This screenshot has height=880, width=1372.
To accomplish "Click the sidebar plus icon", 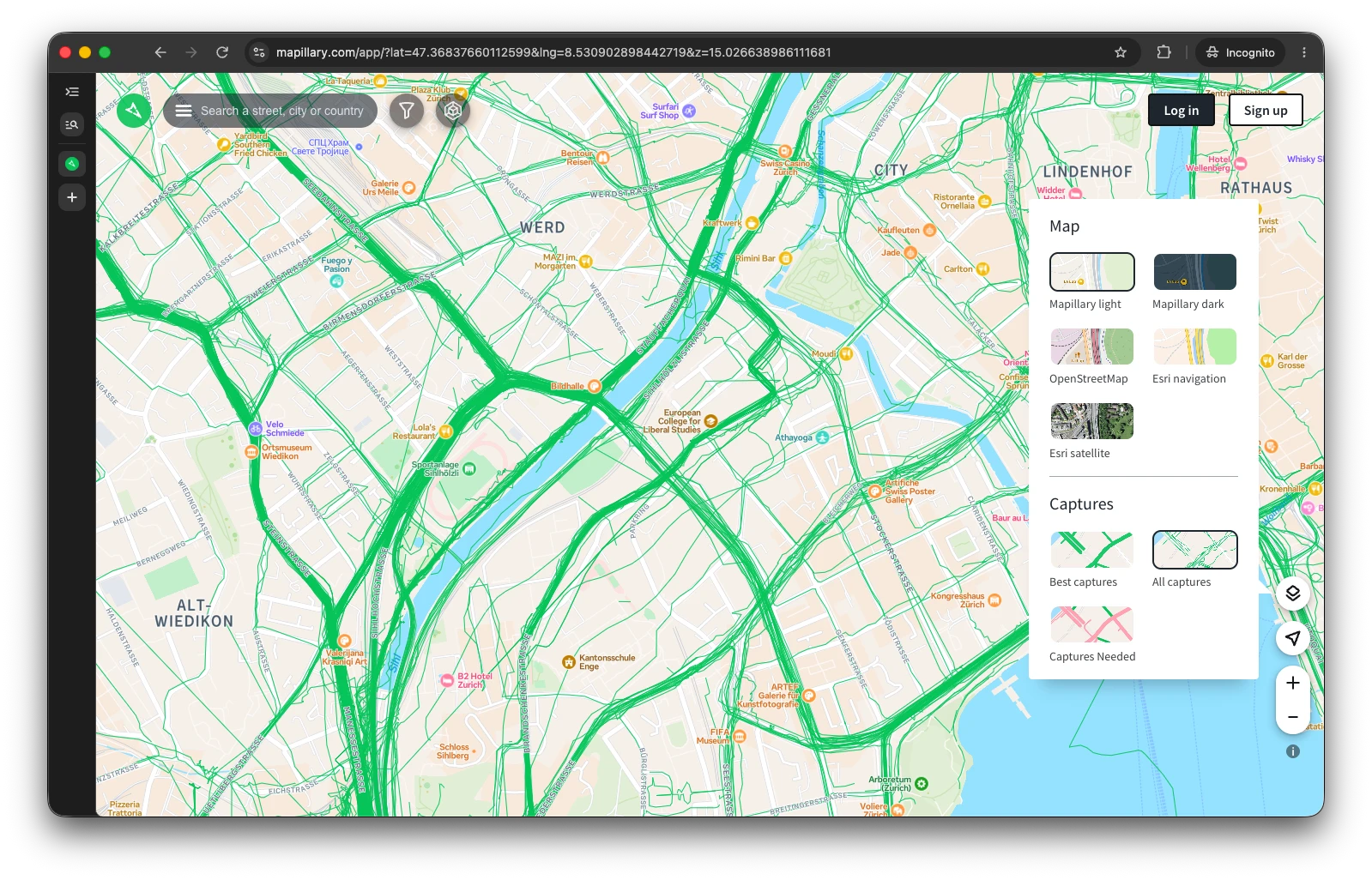I will point(72,197).
